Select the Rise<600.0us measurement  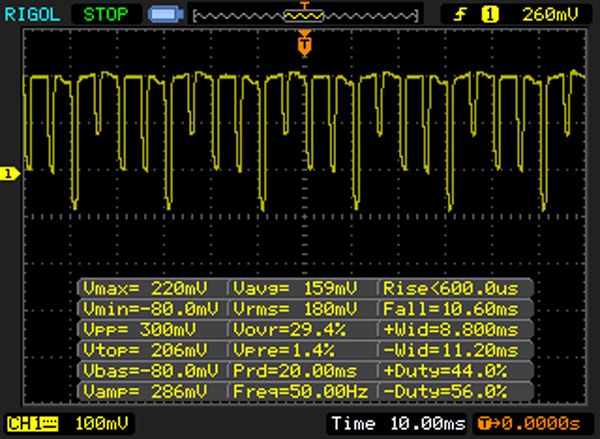click(x=451, y=288)
